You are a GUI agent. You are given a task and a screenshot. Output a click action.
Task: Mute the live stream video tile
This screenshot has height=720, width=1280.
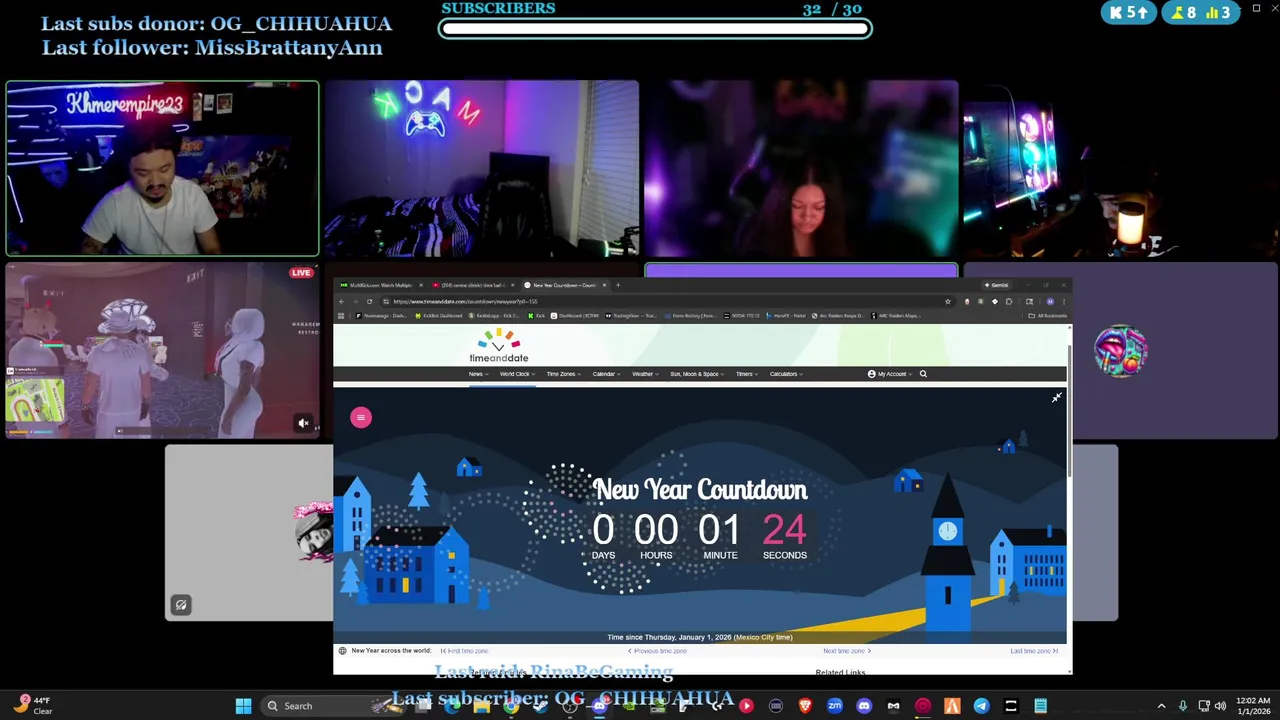tap(303, 424)
